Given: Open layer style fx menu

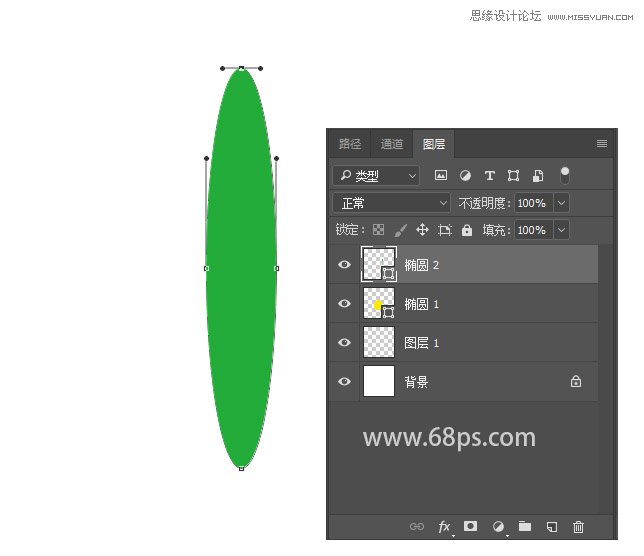Looking at the screenshot, I should (444, 526).
